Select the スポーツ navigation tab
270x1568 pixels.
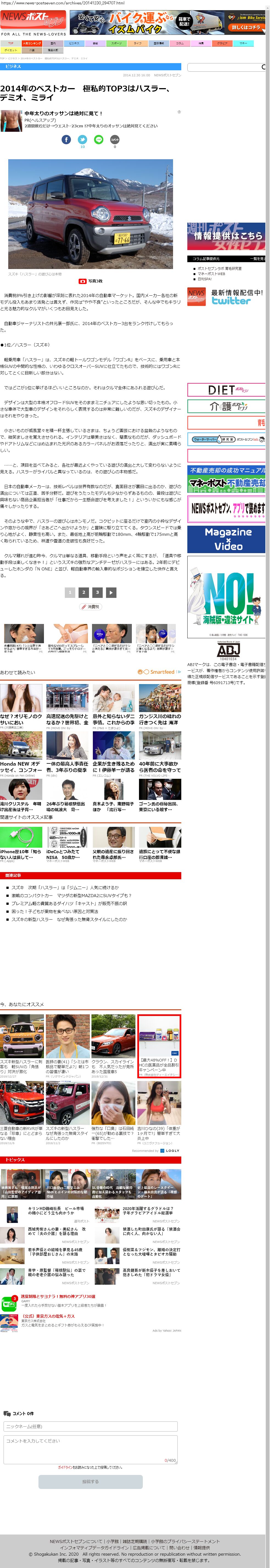(x=116, y=43)
